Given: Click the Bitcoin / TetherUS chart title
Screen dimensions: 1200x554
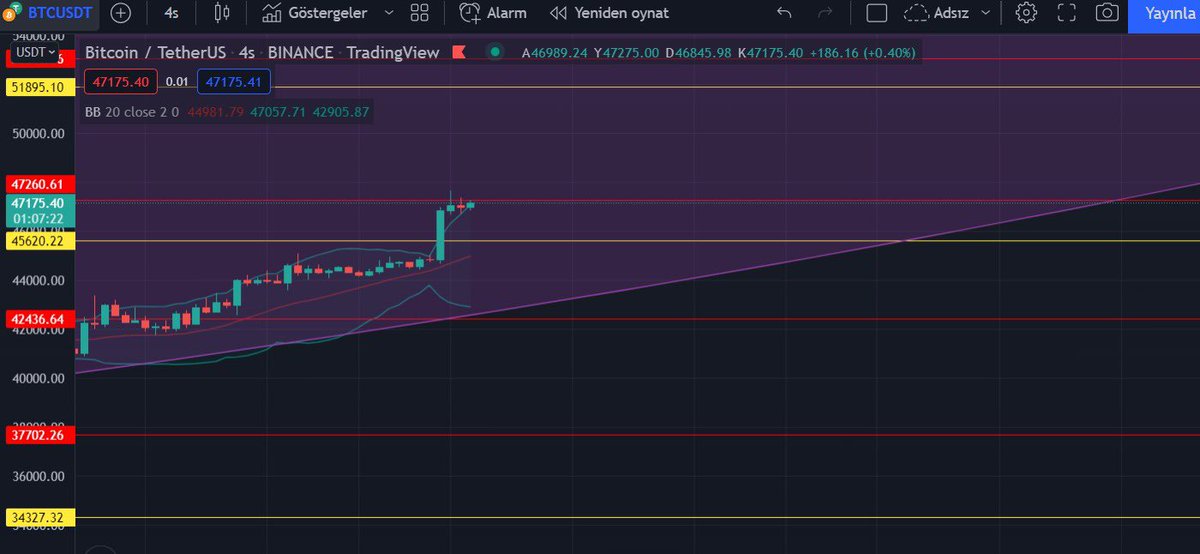Looking at the screenshot, I should click(155, 53).
